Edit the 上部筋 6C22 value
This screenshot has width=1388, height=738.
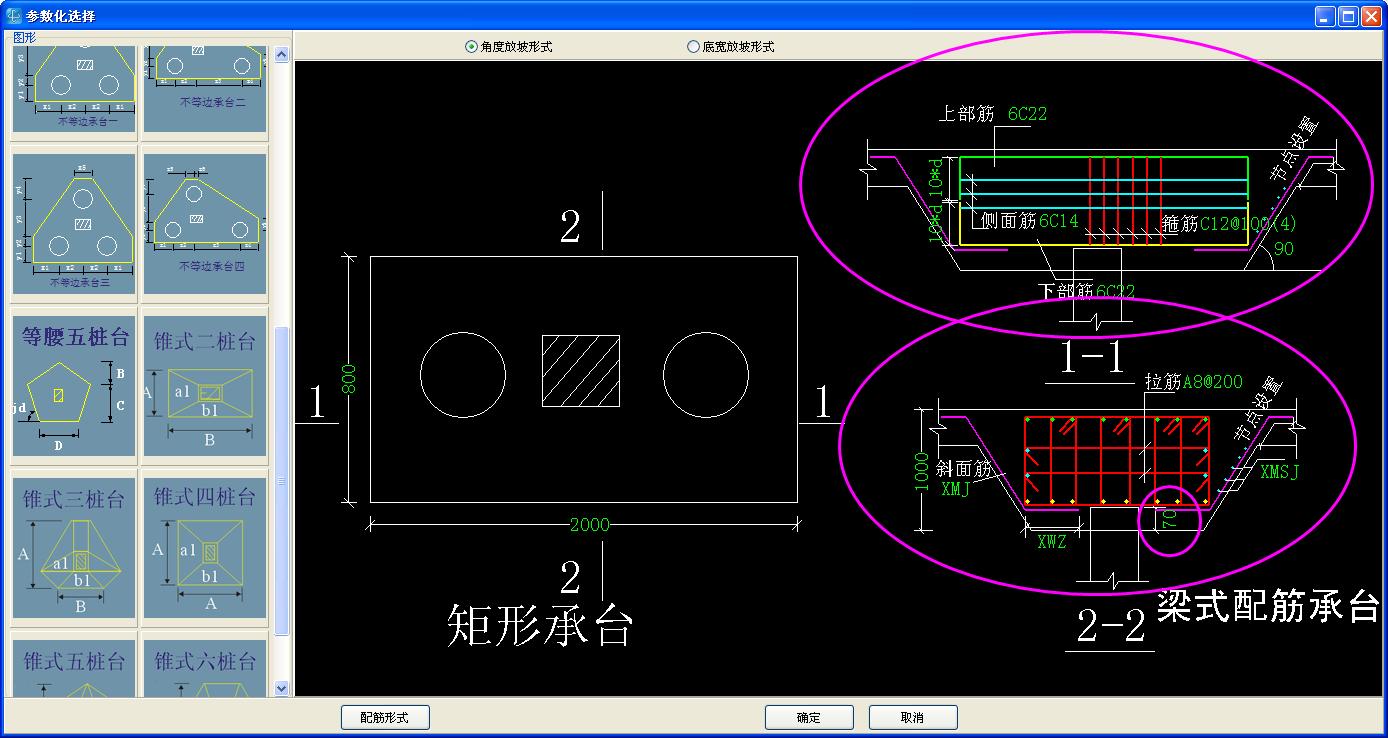tap(1028, 113)
